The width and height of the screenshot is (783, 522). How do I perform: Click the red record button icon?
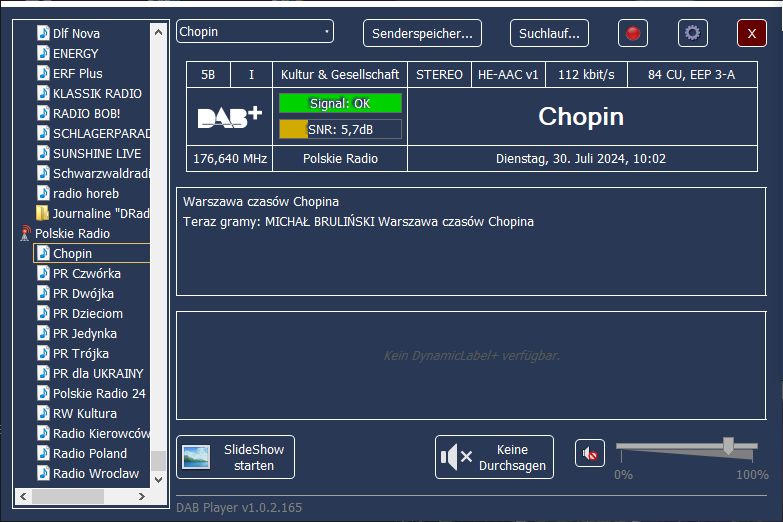pyautogui.click(x=632, y=33)
